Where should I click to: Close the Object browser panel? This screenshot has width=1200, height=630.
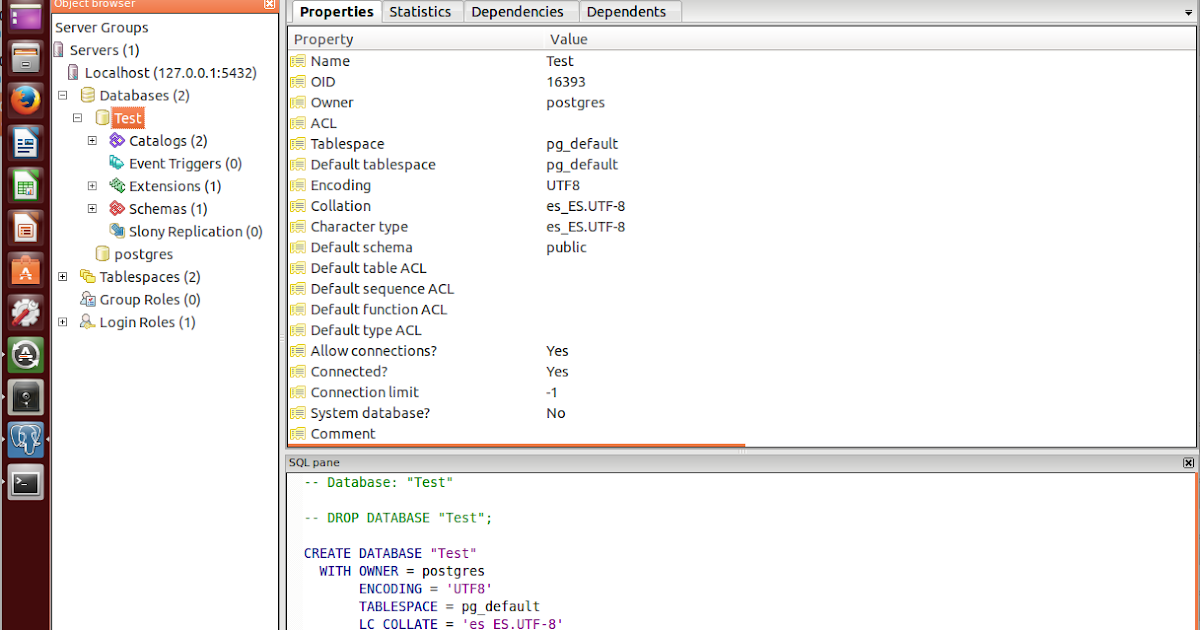(x=269, y=4)
